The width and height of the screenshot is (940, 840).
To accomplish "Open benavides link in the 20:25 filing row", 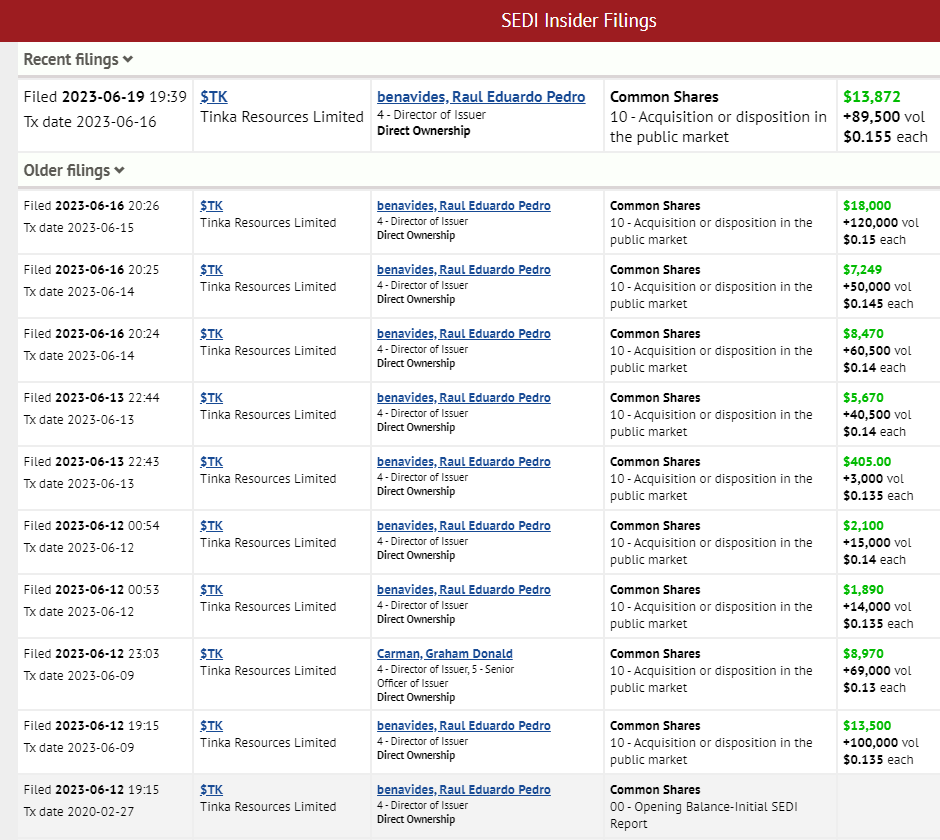I will 463,270.
